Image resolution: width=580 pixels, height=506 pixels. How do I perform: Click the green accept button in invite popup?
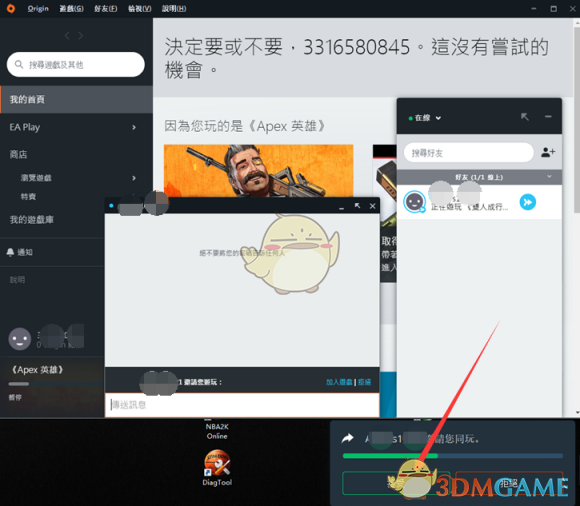tap(396, 483)
